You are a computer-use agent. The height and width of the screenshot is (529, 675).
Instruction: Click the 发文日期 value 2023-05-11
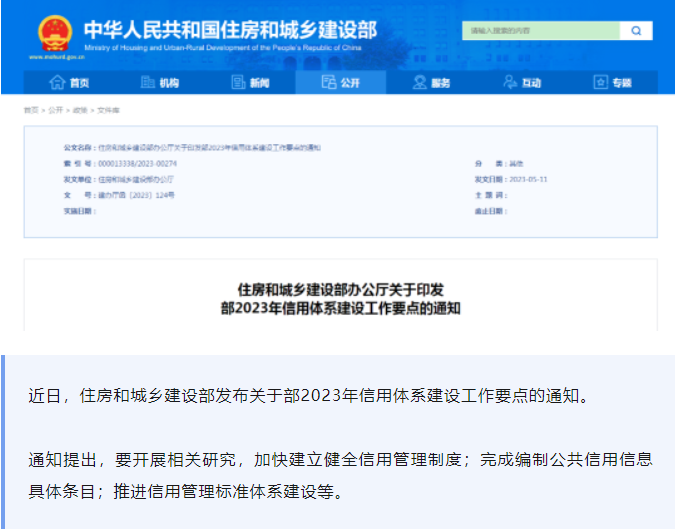click(528, 179)
